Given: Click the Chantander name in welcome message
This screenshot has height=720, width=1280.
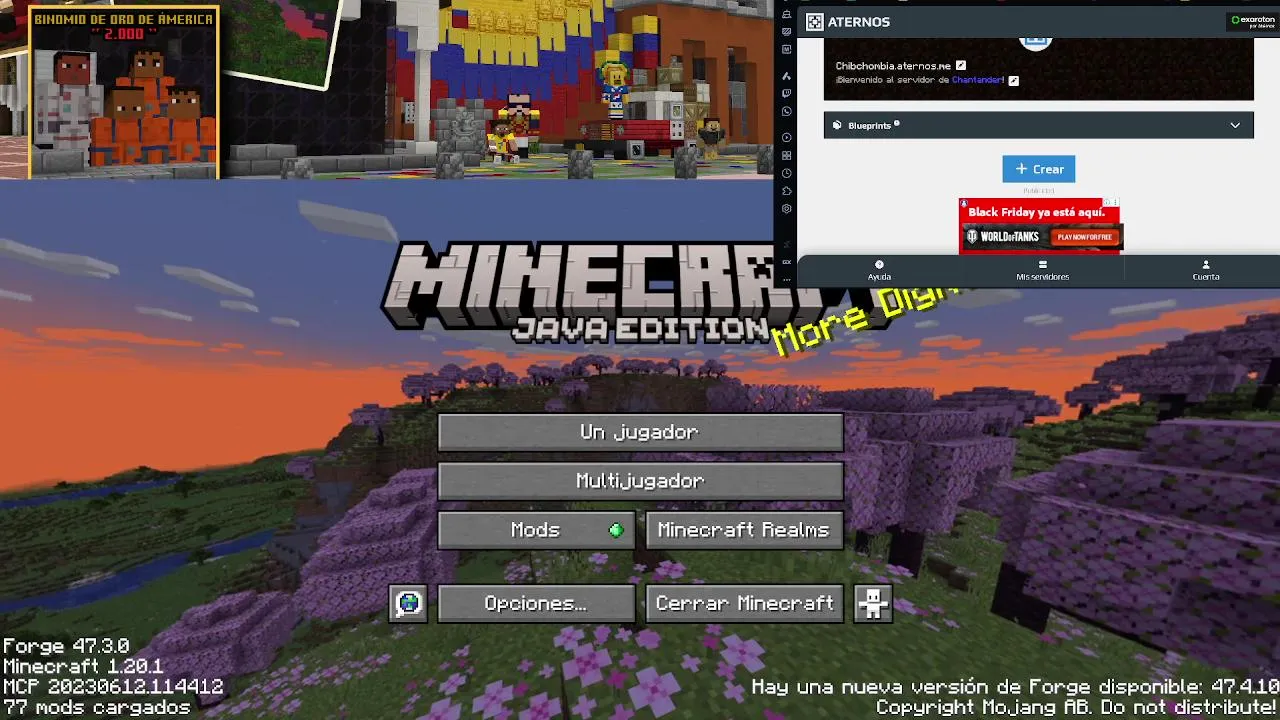Looking at the screenshot, I should coord(977,80).
